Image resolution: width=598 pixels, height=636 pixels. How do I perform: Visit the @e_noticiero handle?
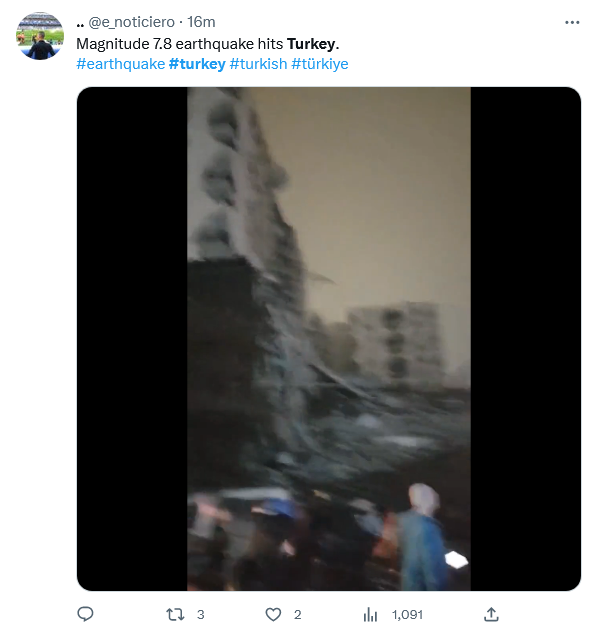click(131, 22)
